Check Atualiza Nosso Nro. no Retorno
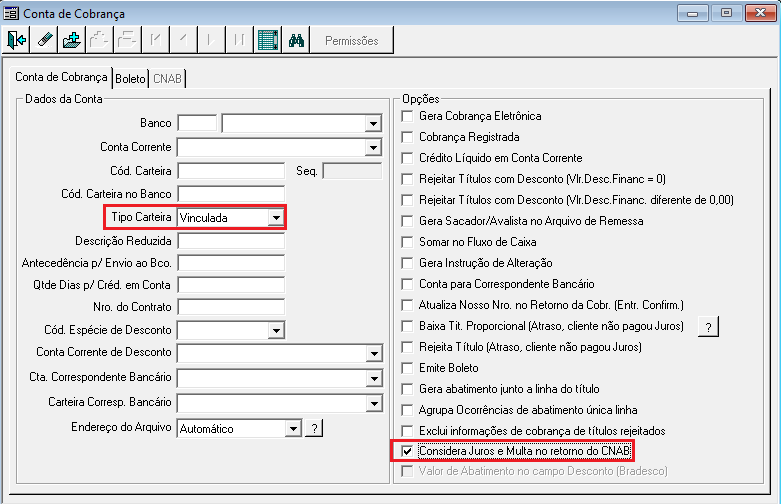781x504 pixels. (x=407, y=305)
